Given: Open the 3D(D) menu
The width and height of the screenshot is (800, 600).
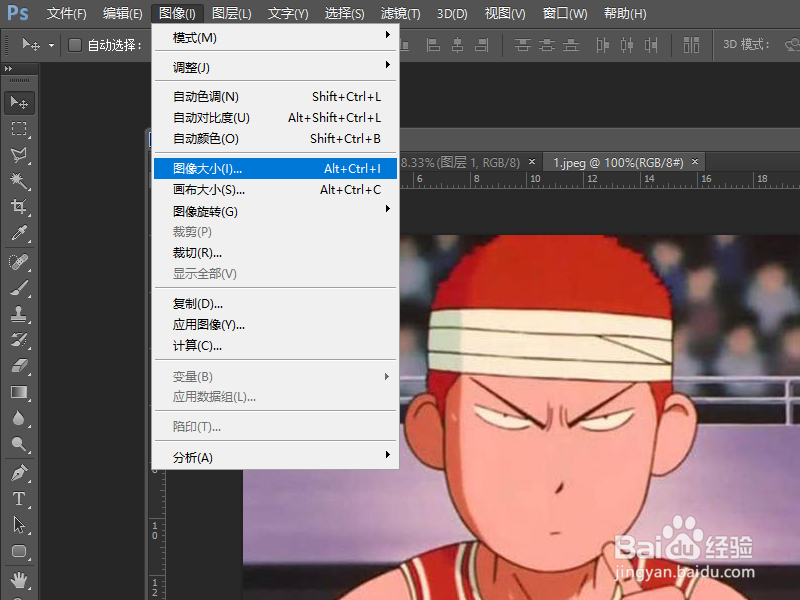Looking at the screenshot, I should (452, 13).
